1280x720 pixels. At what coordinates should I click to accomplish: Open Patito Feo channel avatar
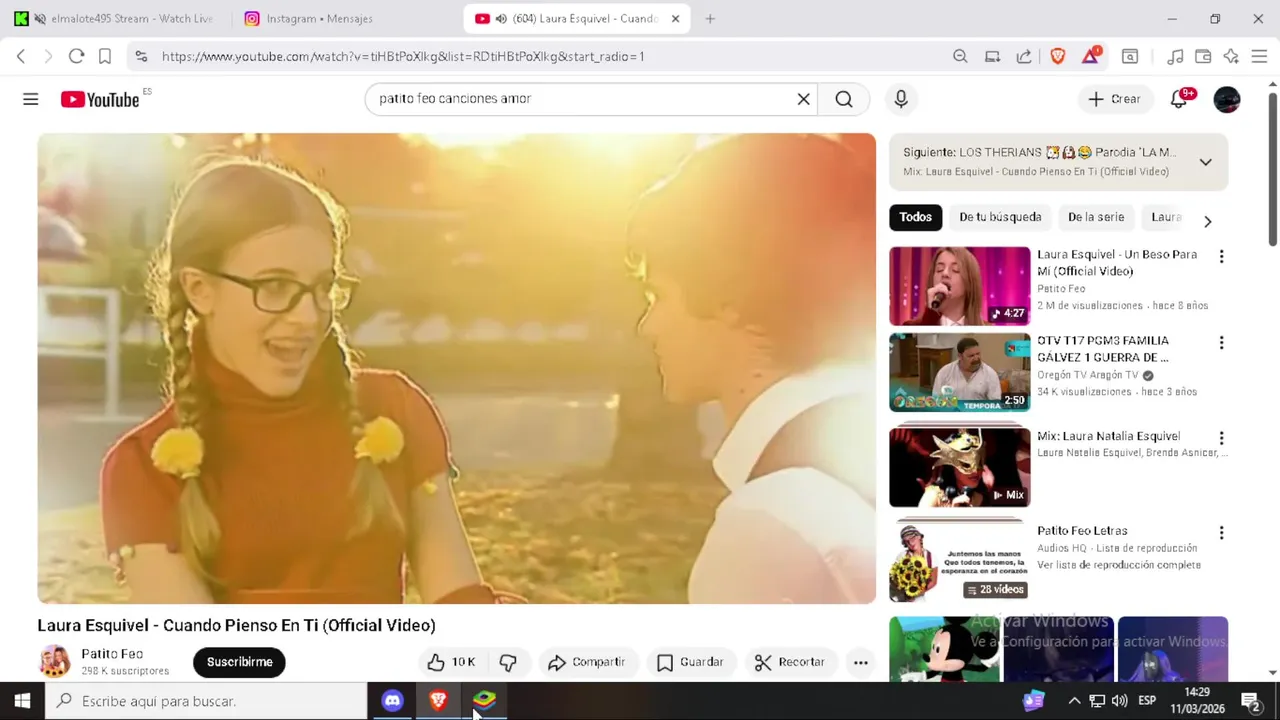(54, 661)
